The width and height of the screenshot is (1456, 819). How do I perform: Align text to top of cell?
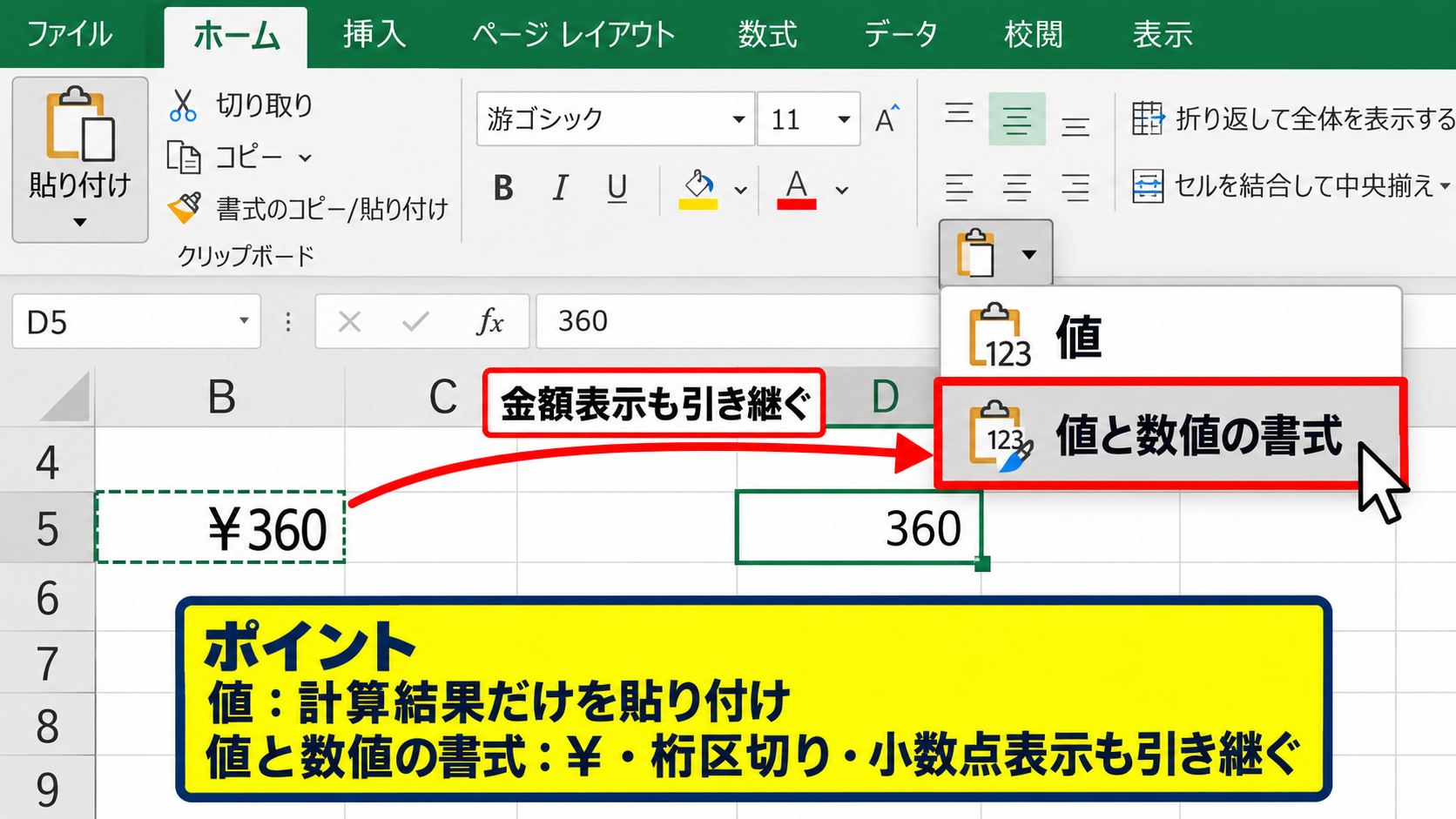pos(959,115)
